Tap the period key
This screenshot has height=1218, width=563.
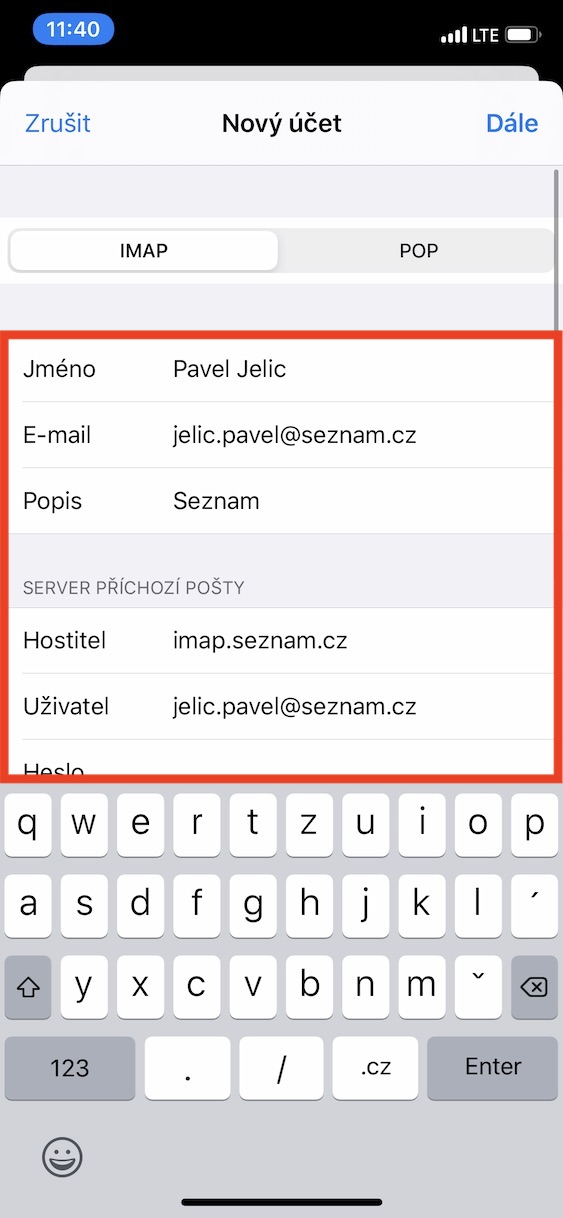tap(187, 1068)
